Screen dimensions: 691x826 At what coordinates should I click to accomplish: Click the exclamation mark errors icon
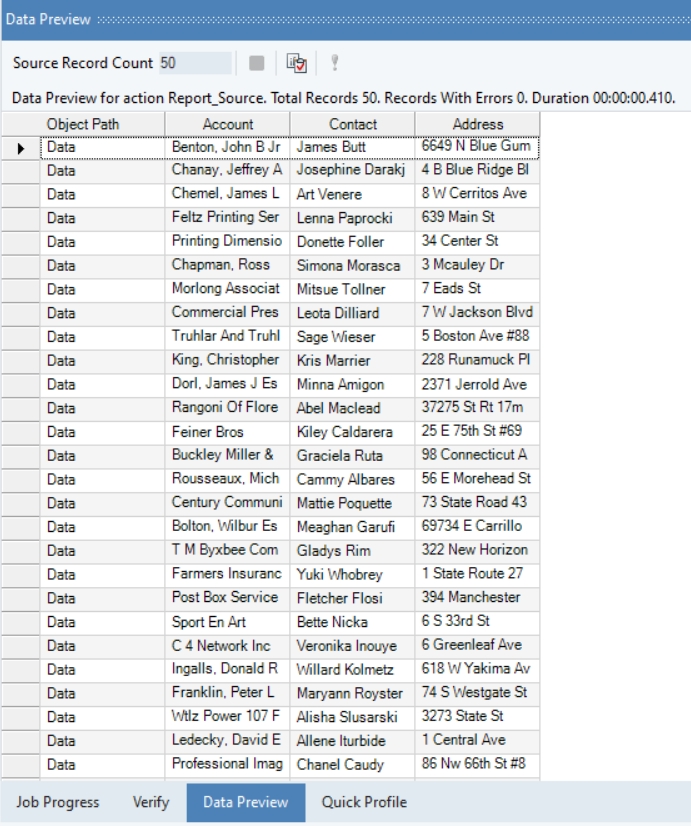(x=335, y=63)
